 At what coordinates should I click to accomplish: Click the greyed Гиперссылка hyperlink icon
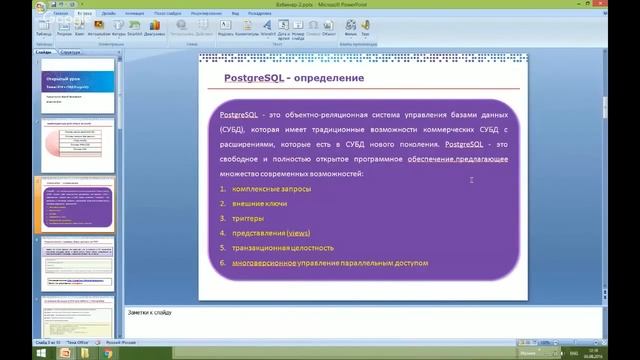182,28
